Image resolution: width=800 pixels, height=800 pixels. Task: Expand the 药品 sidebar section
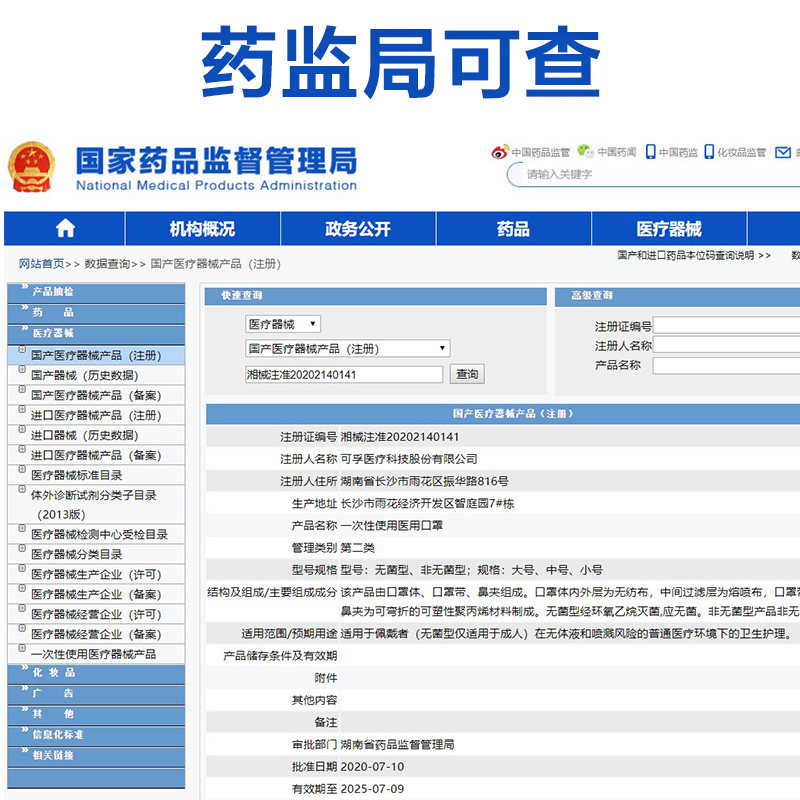[96, 312]
